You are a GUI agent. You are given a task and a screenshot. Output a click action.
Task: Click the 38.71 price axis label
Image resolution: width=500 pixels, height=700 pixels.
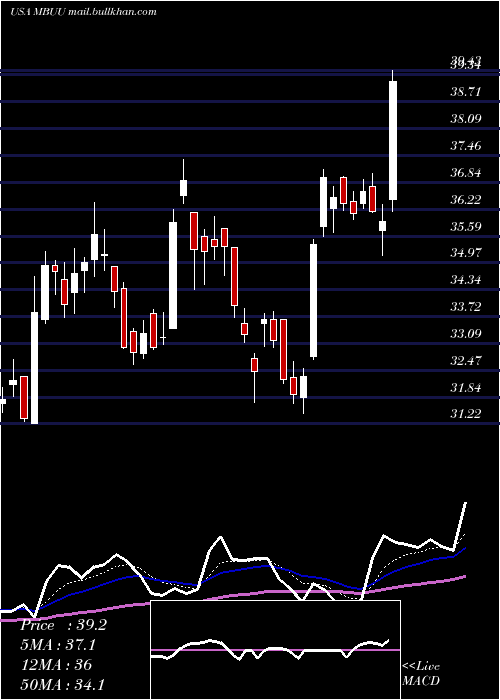[466, 92]
